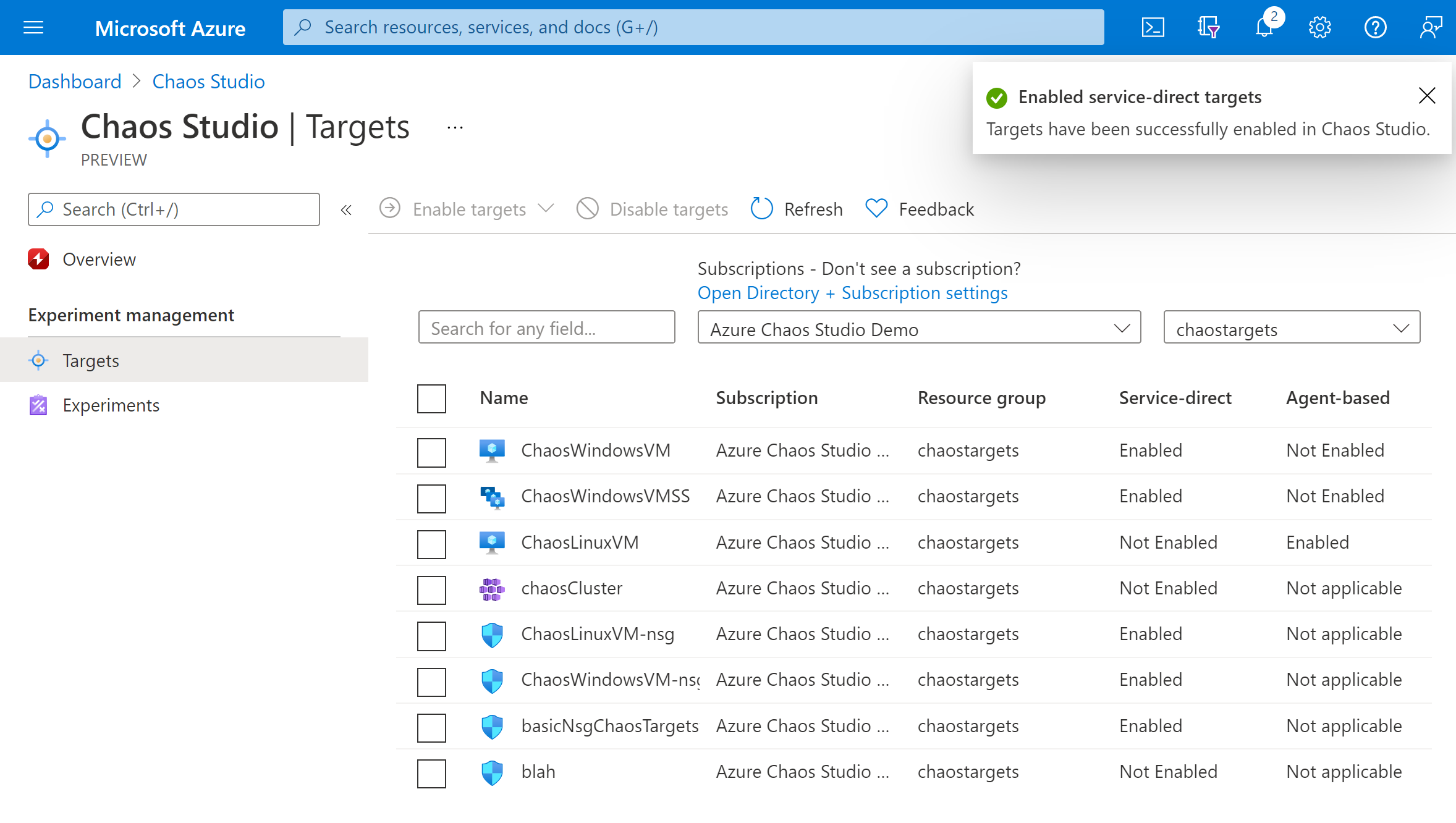Open the Overview menu item
The image size is (1456, 823).
(x=100, y=258)
